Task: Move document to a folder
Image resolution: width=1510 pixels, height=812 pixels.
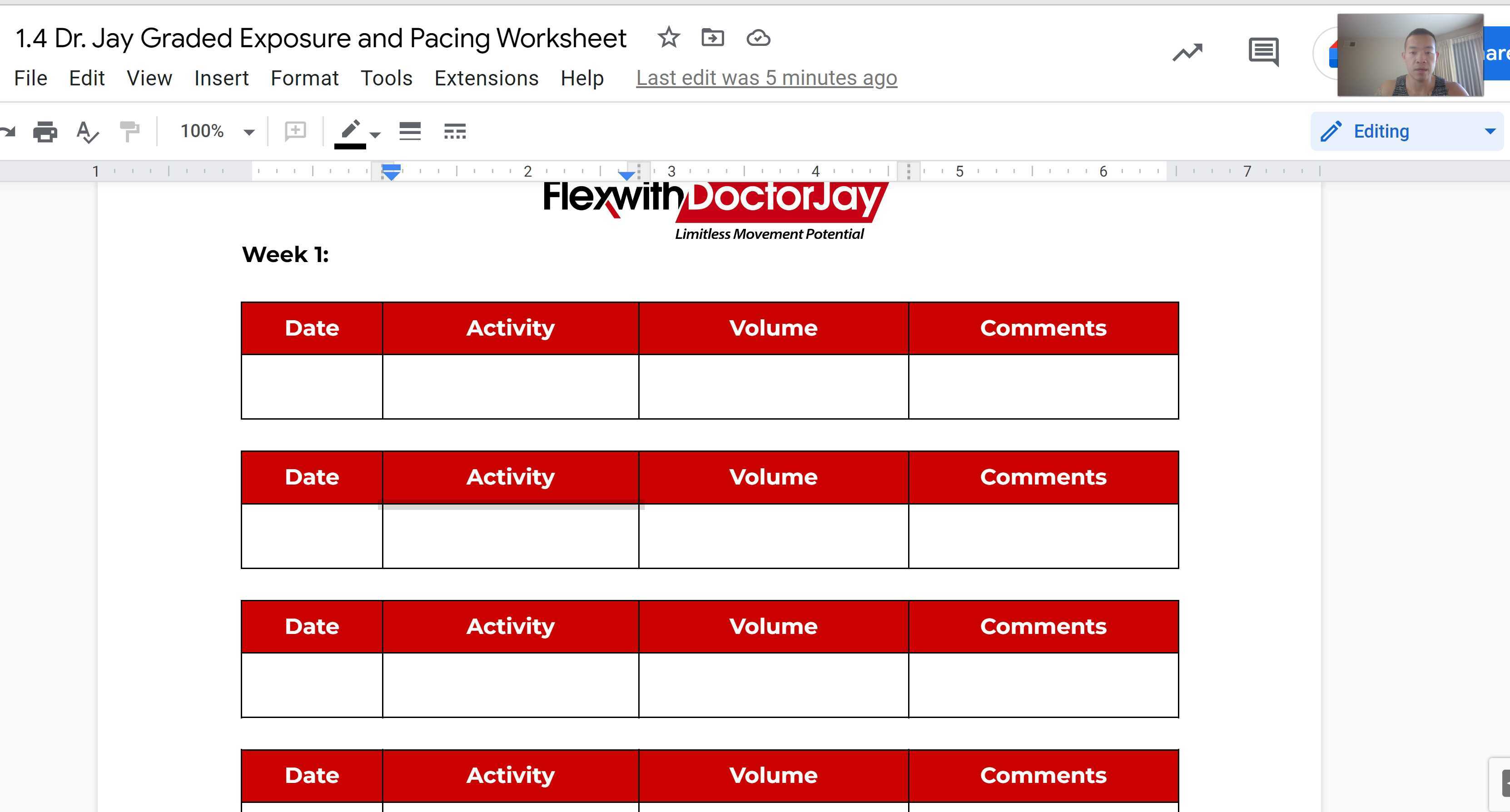Action: pyautogui.click(x=713, y=38)
